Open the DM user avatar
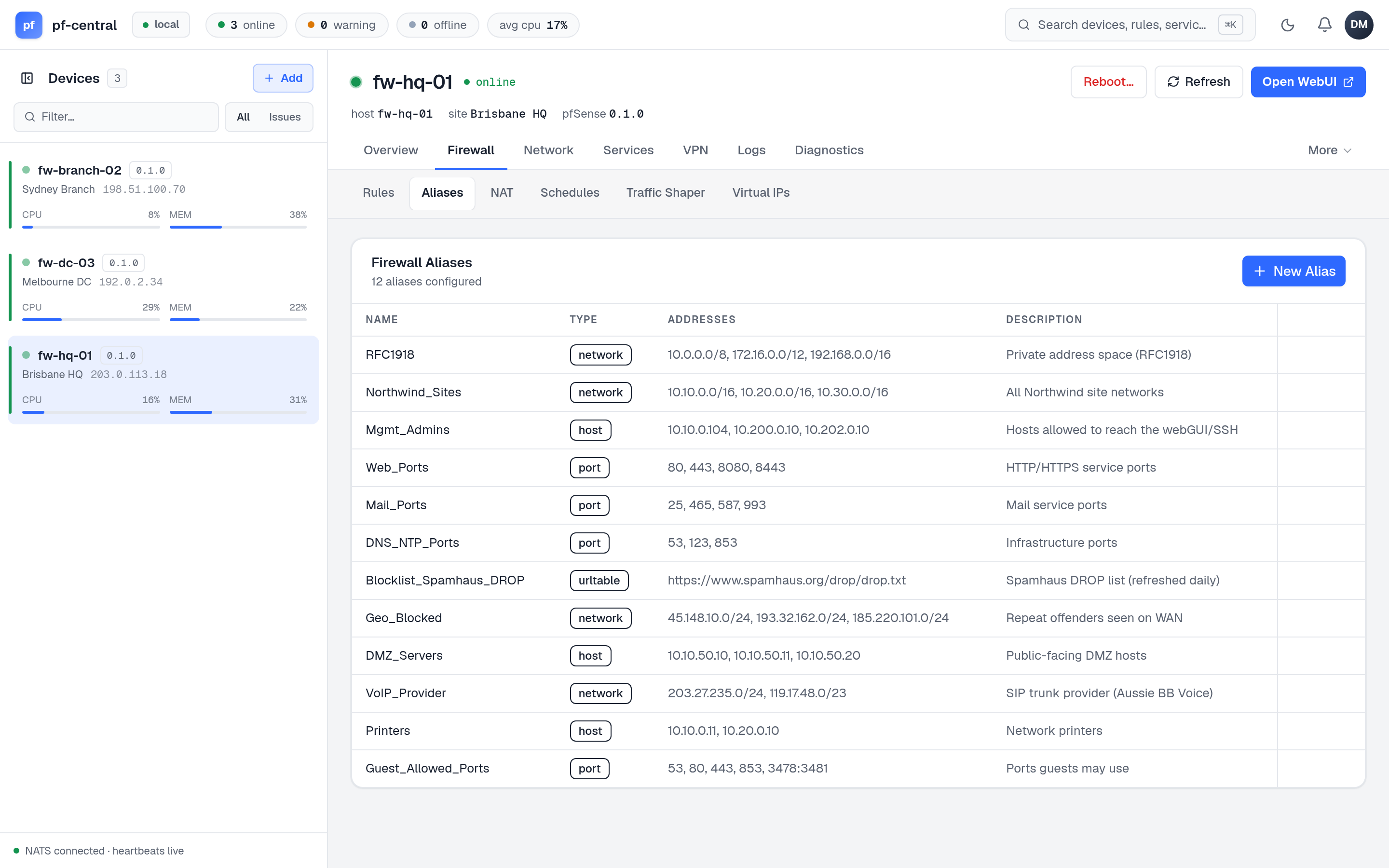 tap(1359, 25)
